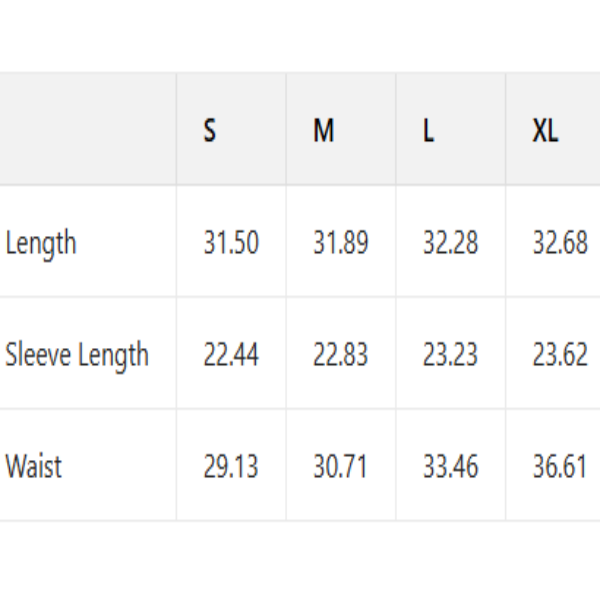The image size is (600, 600).
Task: Select the XL size column header
Action: click(545, 131)
